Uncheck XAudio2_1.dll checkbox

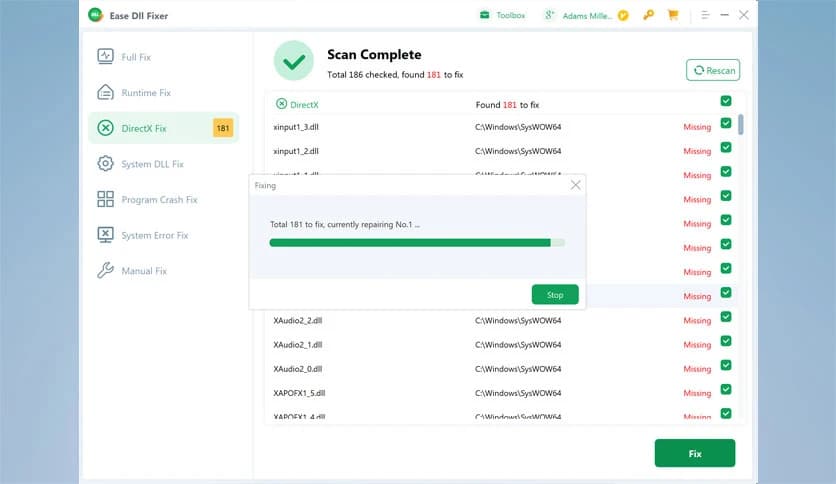click(726, 341)
